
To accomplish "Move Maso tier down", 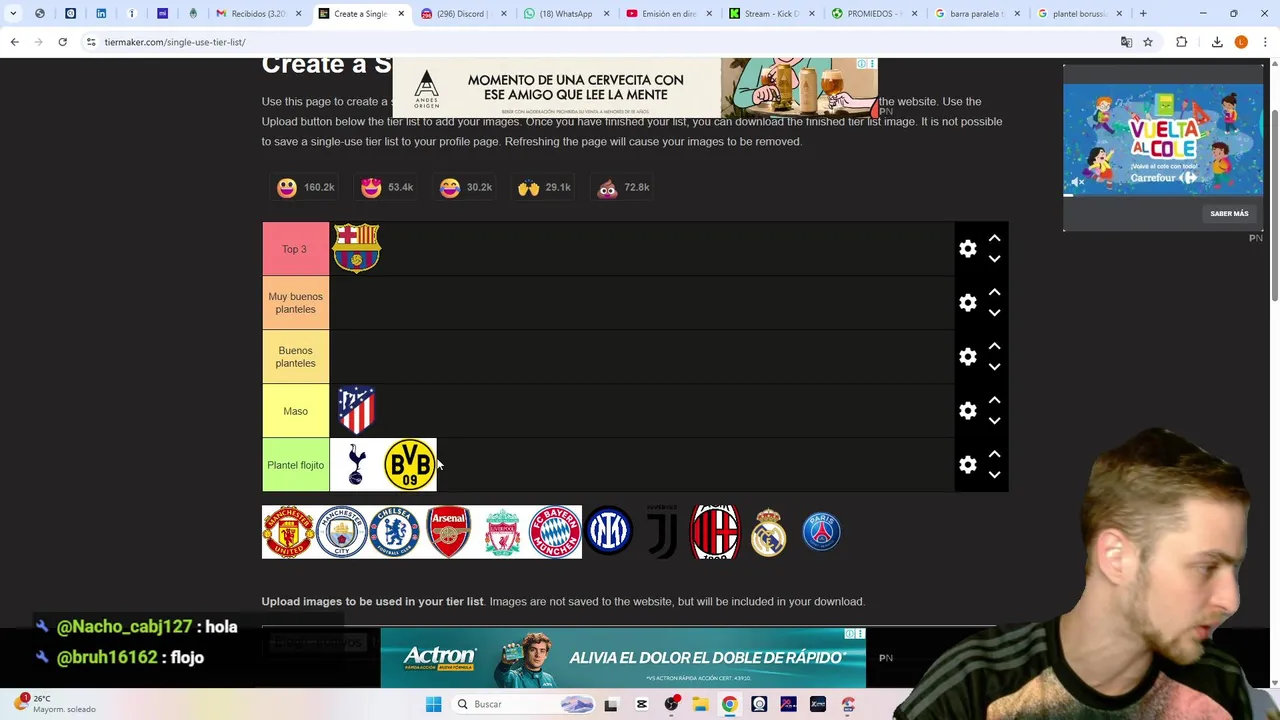I will [x=994, y=421].
